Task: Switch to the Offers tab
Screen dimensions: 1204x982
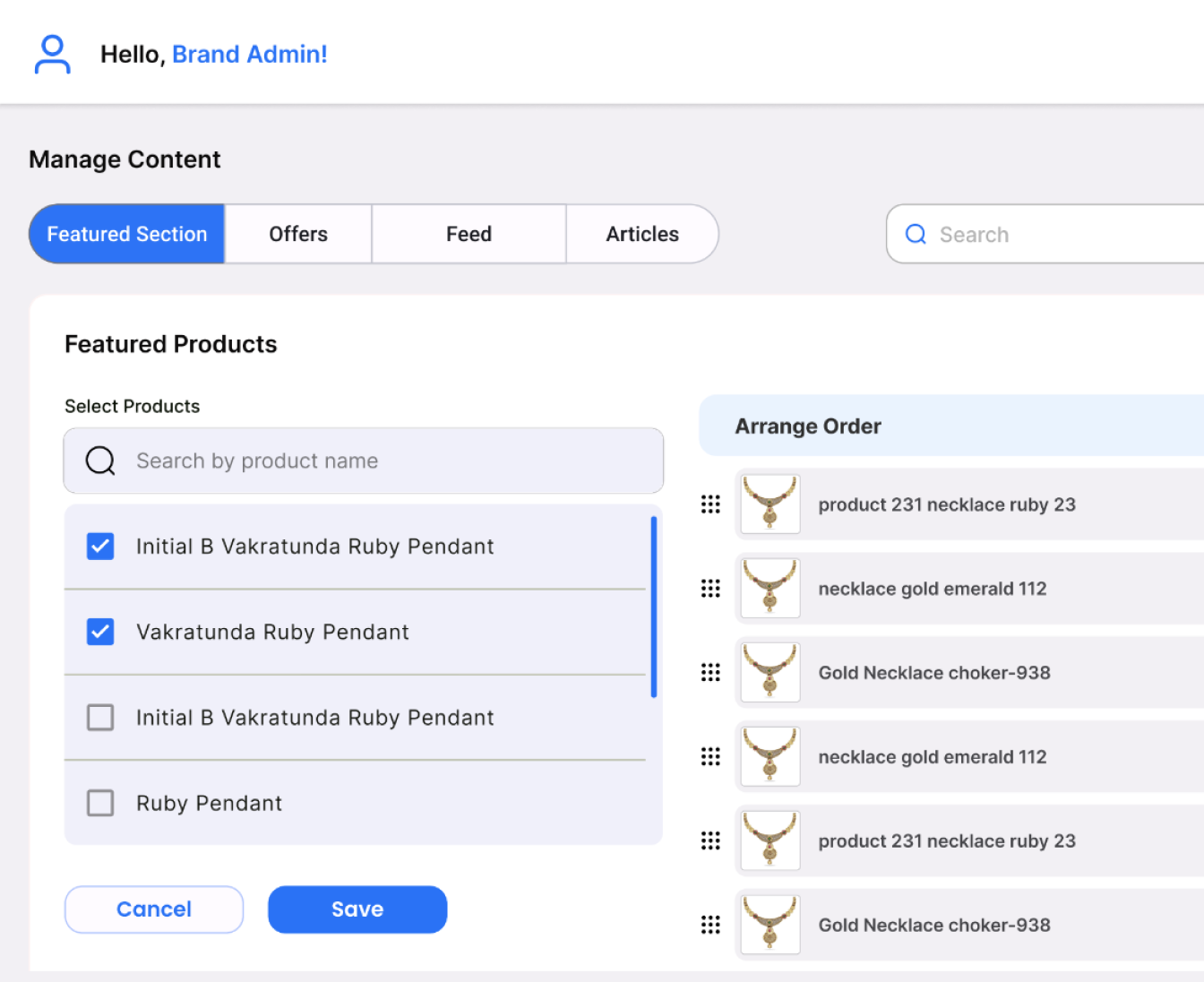Action: point(298,235)
